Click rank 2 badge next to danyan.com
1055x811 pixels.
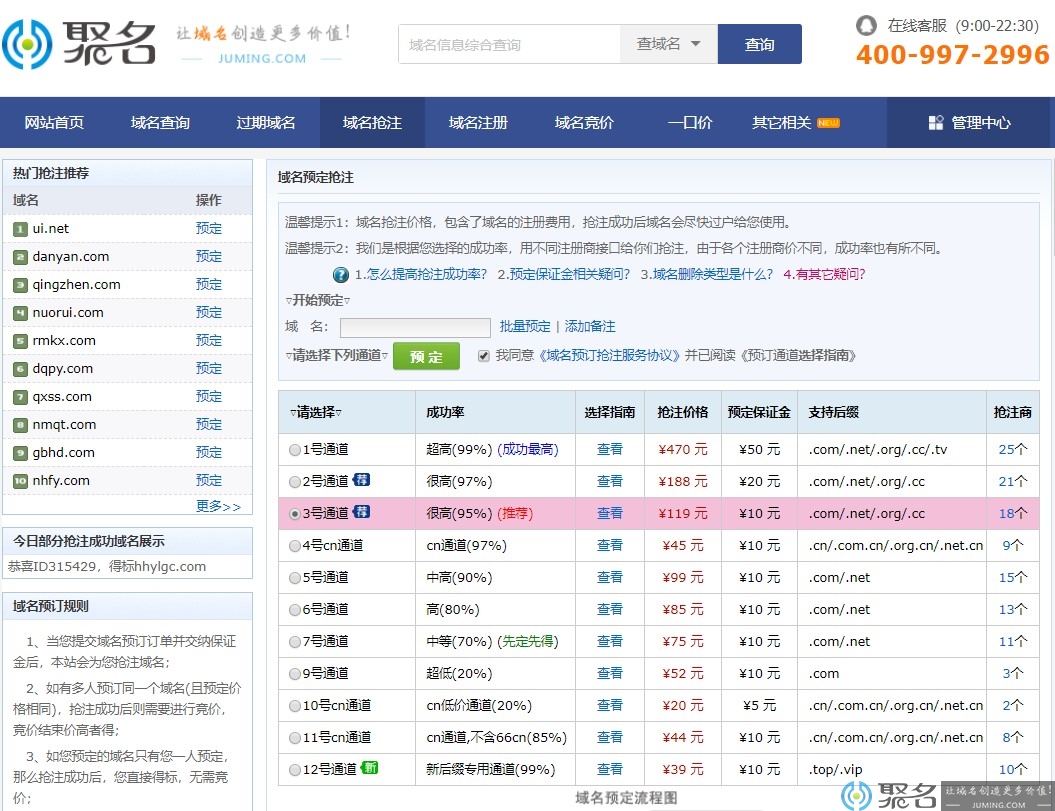point(20,257)
